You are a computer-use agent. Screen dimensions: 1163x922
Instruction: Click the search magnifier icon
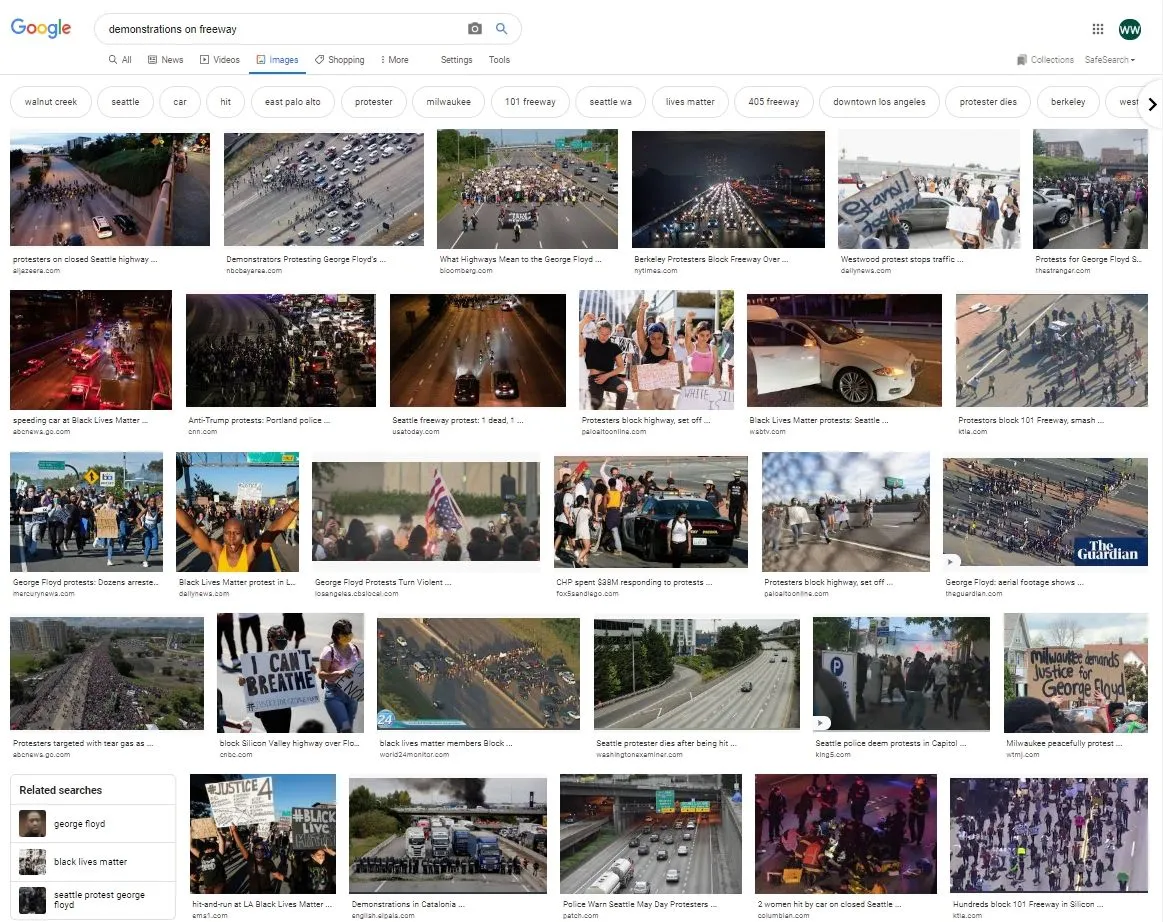(503, 28)
